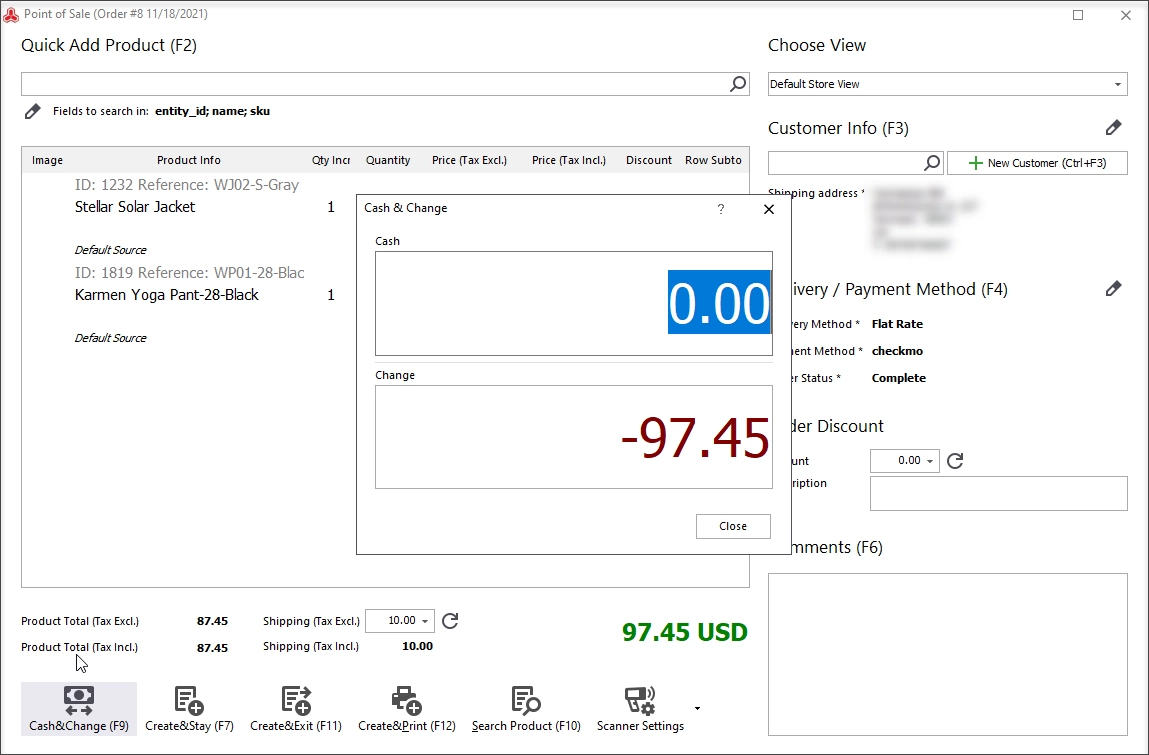The height and width of the screenshot is (755, 1149).
Task: Click ID: 1232 Reference: WJ02-S-Gray text
Action: [x=187, y=185]
